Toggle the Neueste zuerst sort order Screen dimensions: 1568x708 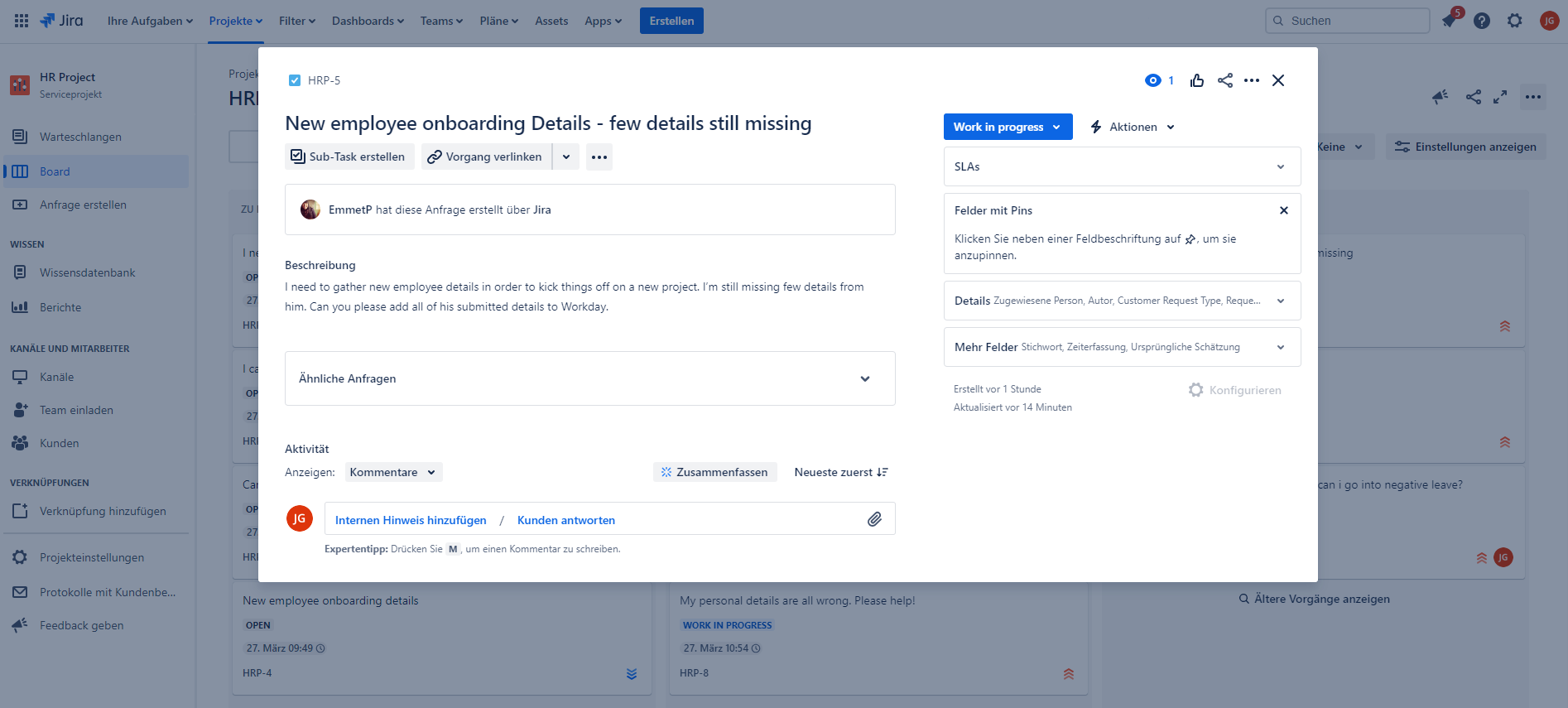840,472
